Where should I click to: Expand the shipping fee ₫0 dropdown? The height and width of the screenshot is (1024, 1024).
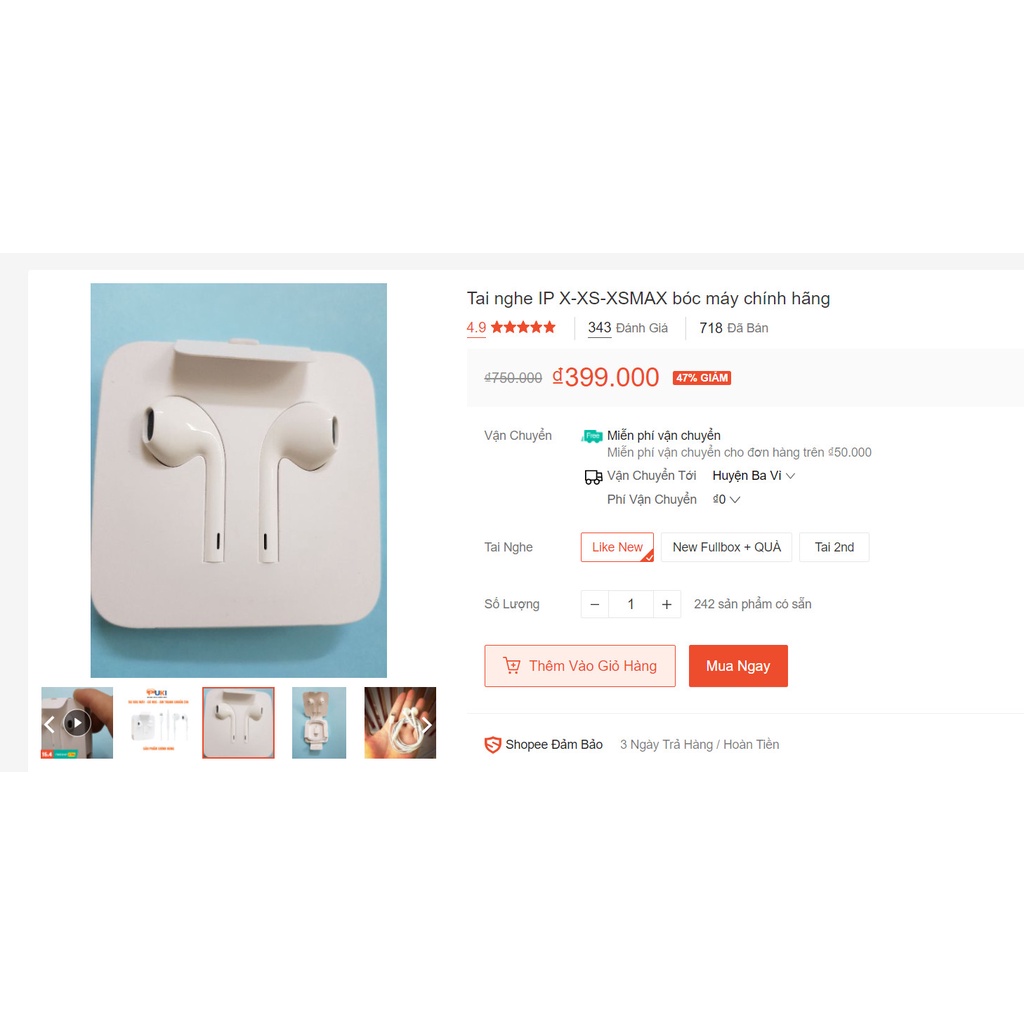click(x=726, y=500)
